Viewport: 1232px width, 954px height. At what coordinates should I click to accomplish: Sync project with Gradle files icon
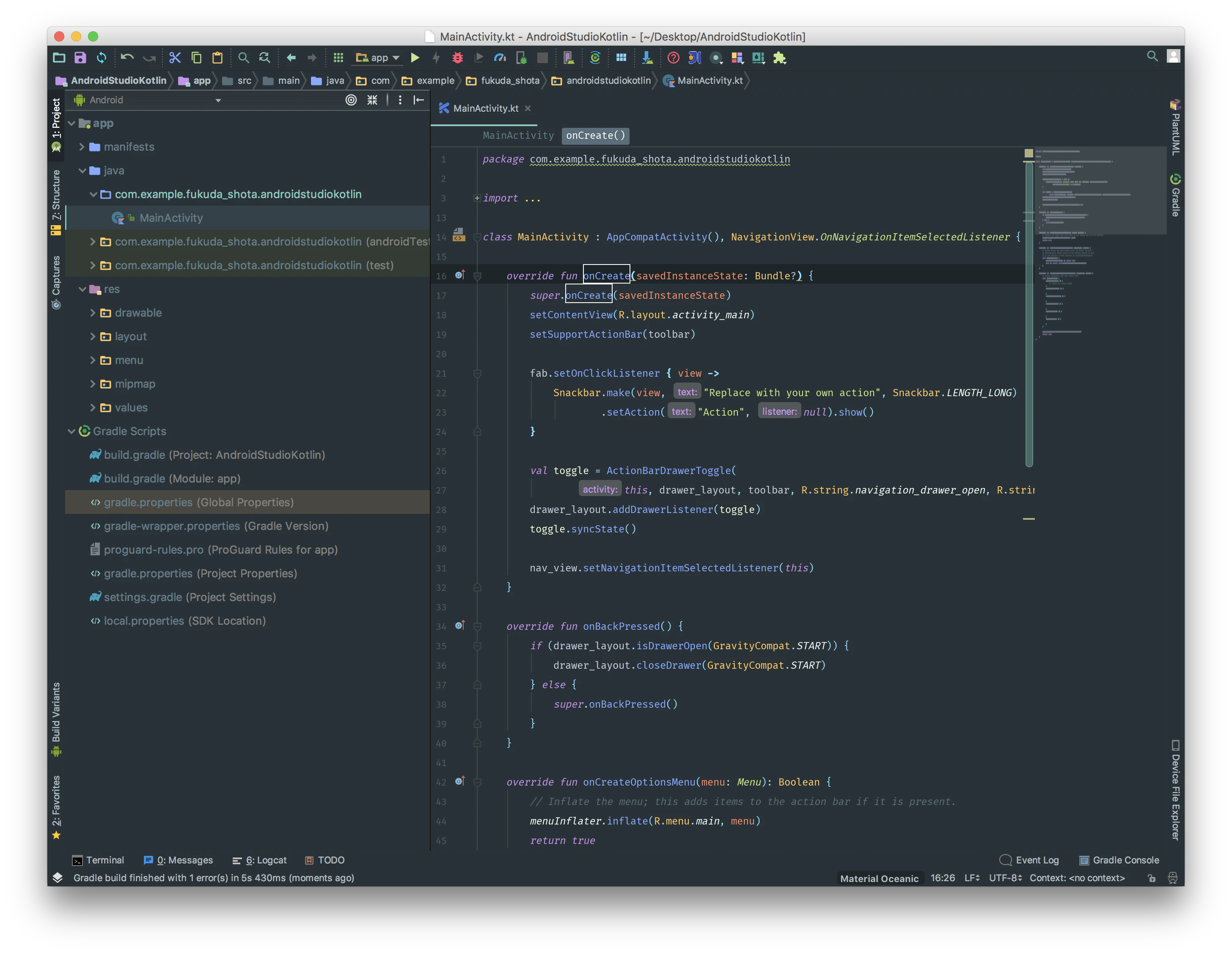click(595, 58)
